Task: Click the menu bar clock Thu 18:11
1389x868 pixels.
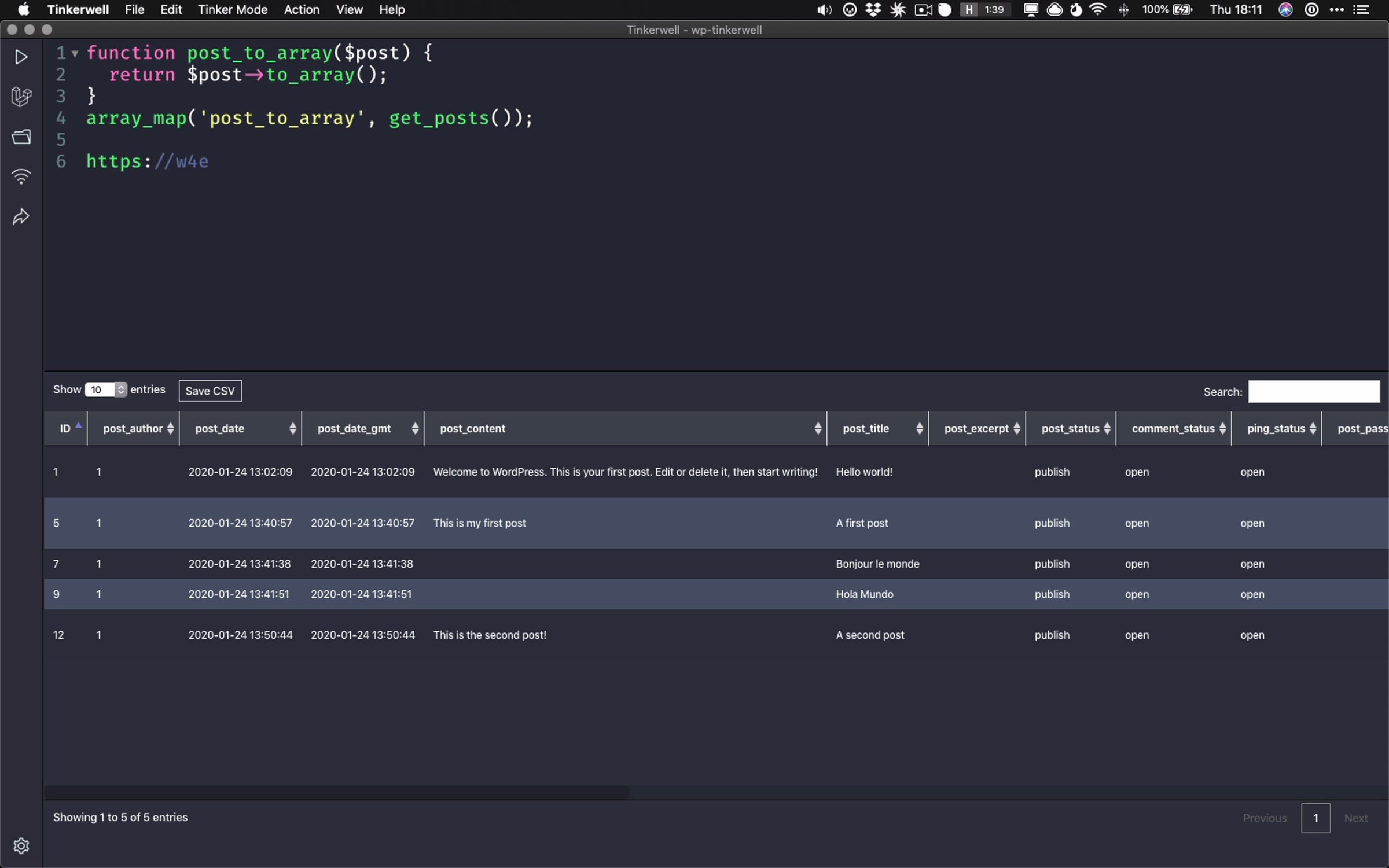Action: (x=1236, y=9)
